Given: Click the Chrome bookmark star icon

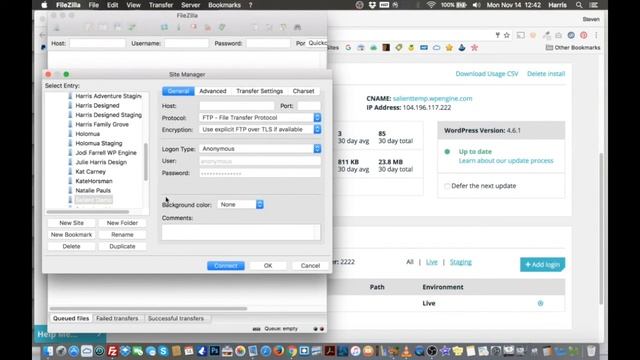Looking at the screenshot, I should [x=507, y=35].
